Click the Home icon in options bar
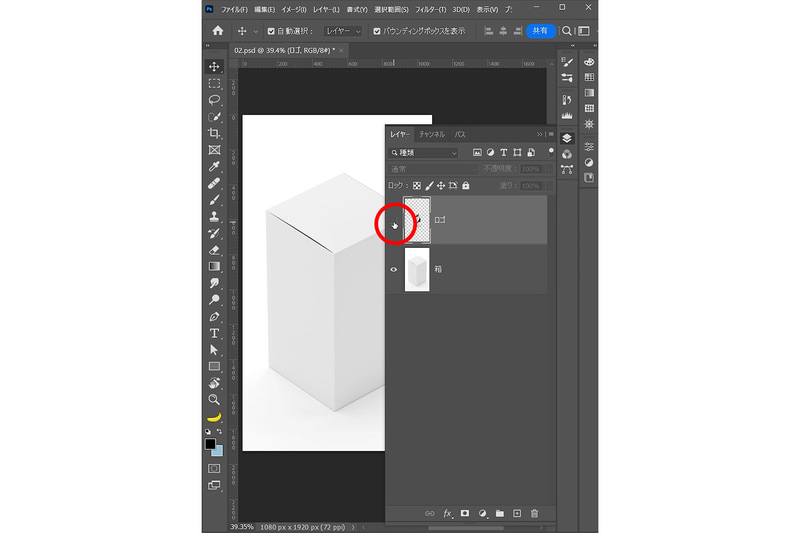Viewport: 800px width, 533px height. tap(218, 31)
